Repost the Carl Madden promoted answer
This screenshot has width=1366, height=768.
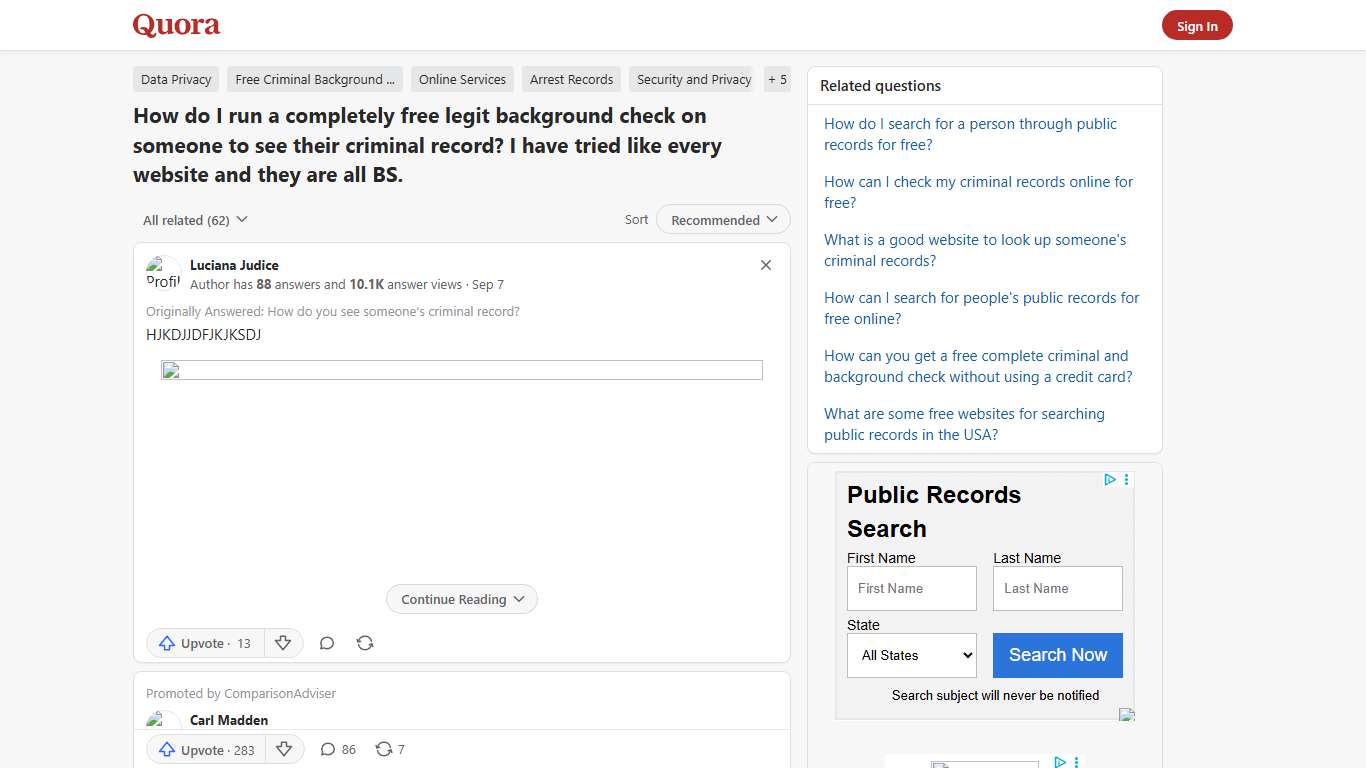coord(389,749)
